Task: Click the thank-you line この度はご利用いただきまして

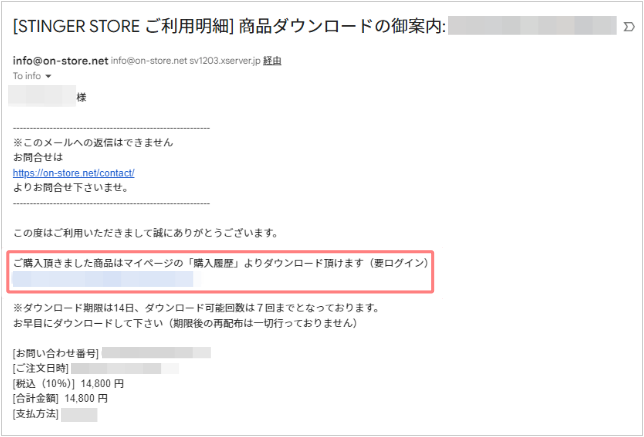Action: point(146,233)
